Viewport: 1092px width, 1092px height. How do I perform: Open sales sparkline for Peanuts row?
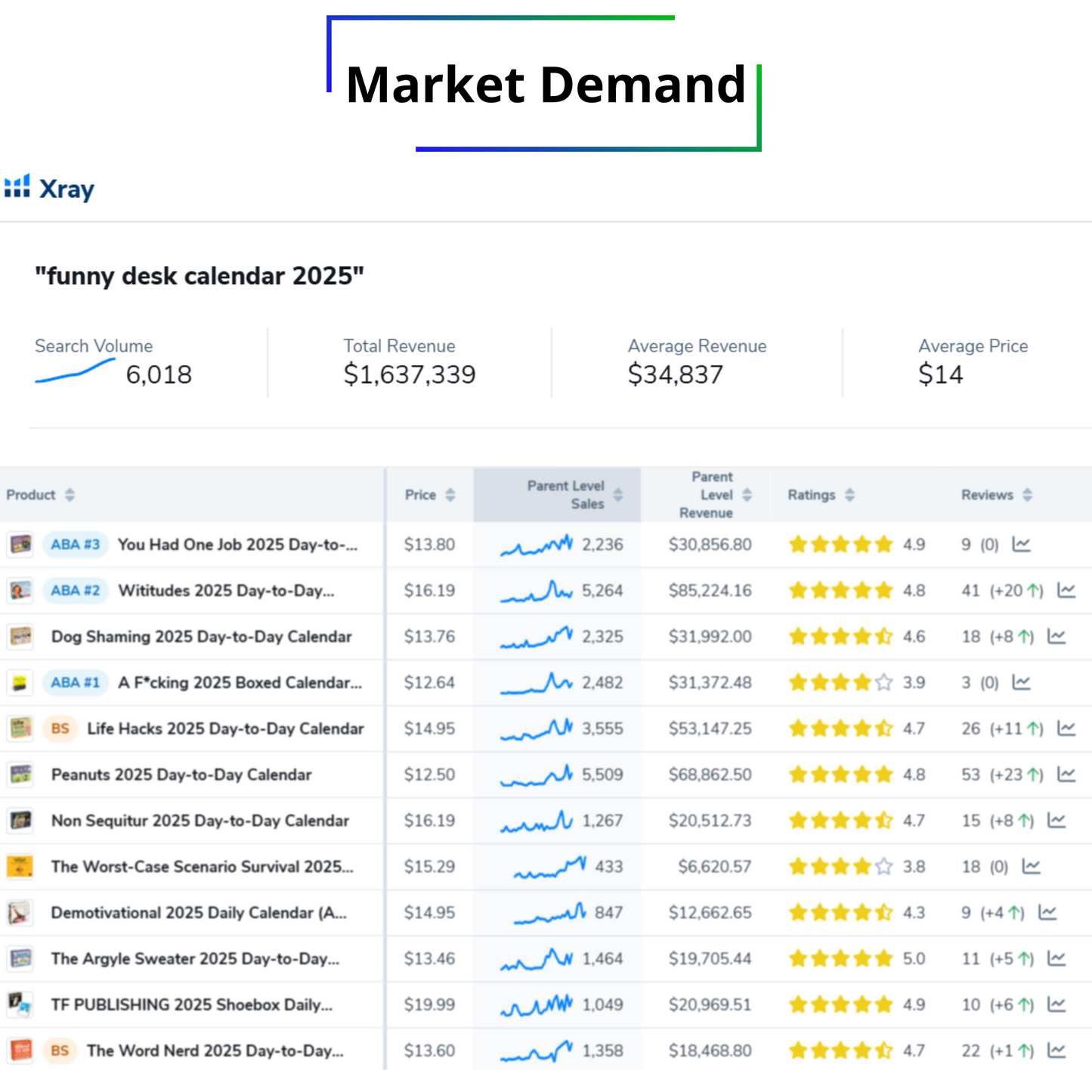click(x=537, y=775)
